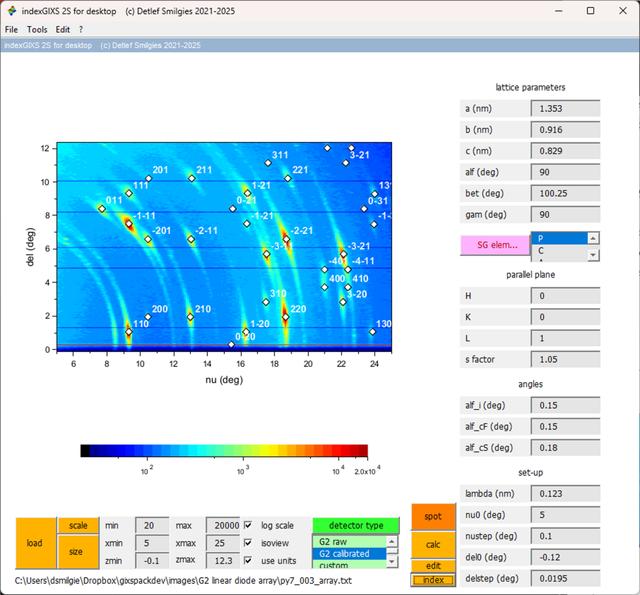Click the pink SG elem... button
Image resolution: width=640 pixels, height=595 pixels.
496,245
